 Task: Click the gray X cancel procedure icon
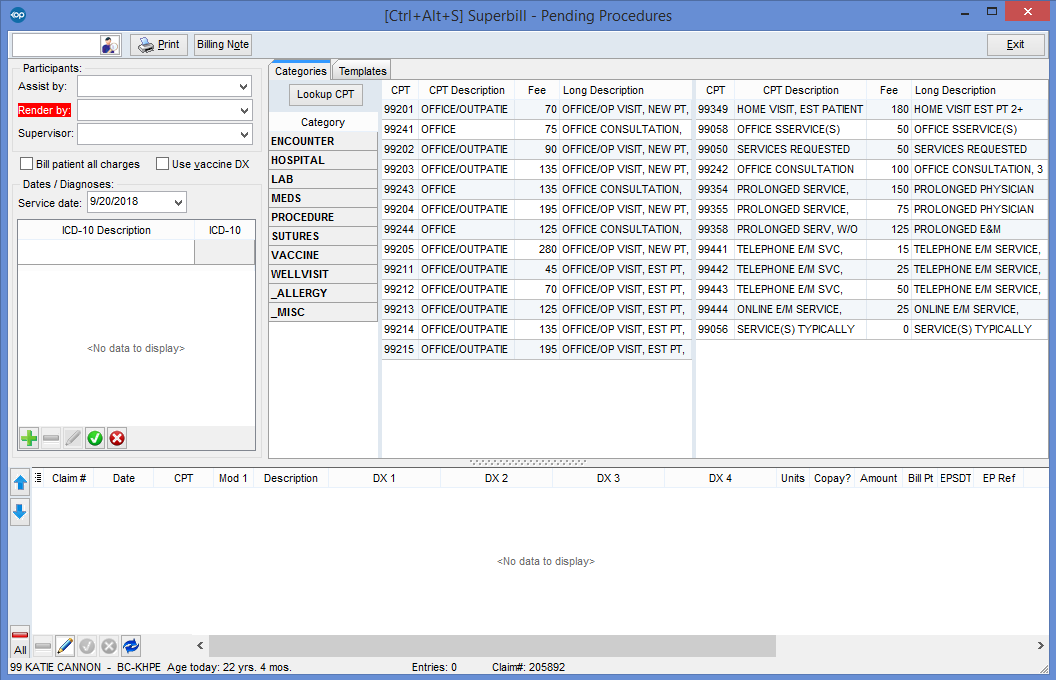(x=109, y=646)
